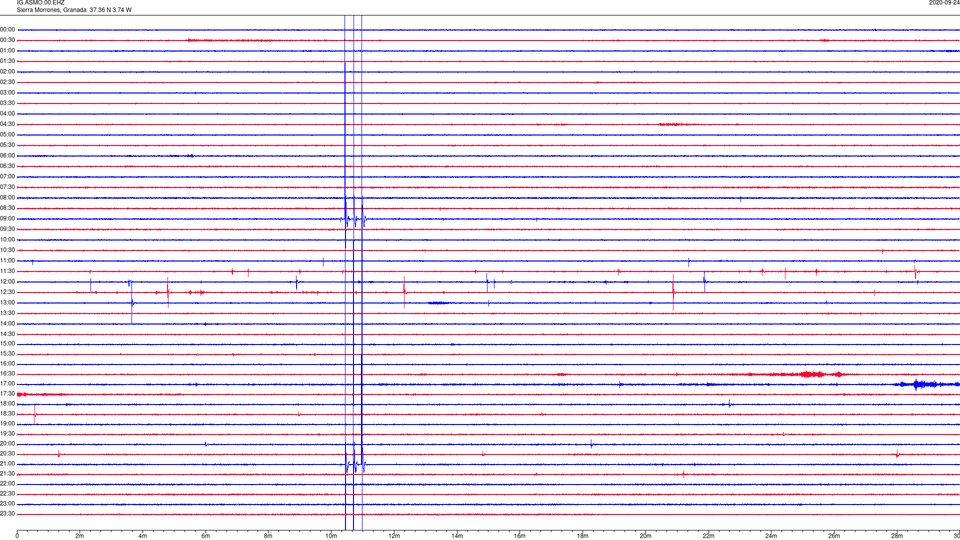
Task: Select the 17:30 time label
Action: pos(7,394)
